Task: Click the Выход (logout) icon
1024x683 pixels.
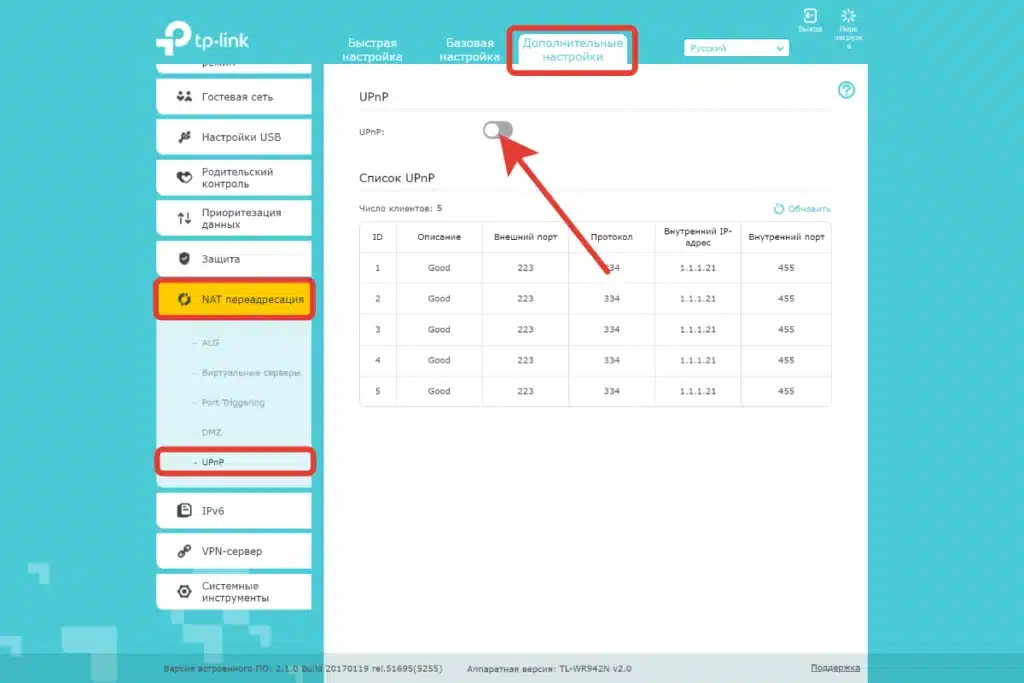Action: (x=810, y=17)
